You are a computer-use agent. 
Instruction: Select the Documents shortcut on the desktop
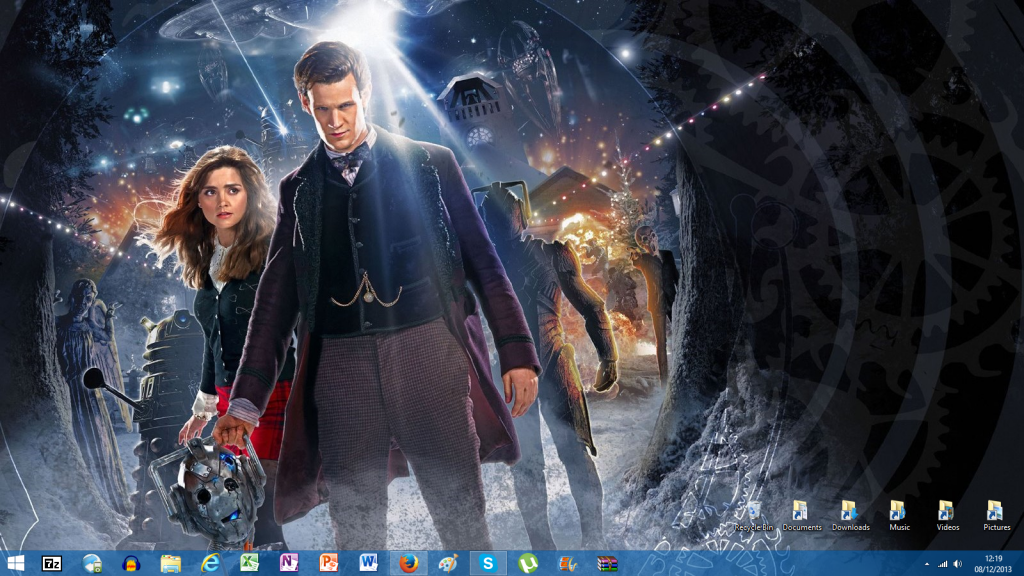(x=802, y=516)
